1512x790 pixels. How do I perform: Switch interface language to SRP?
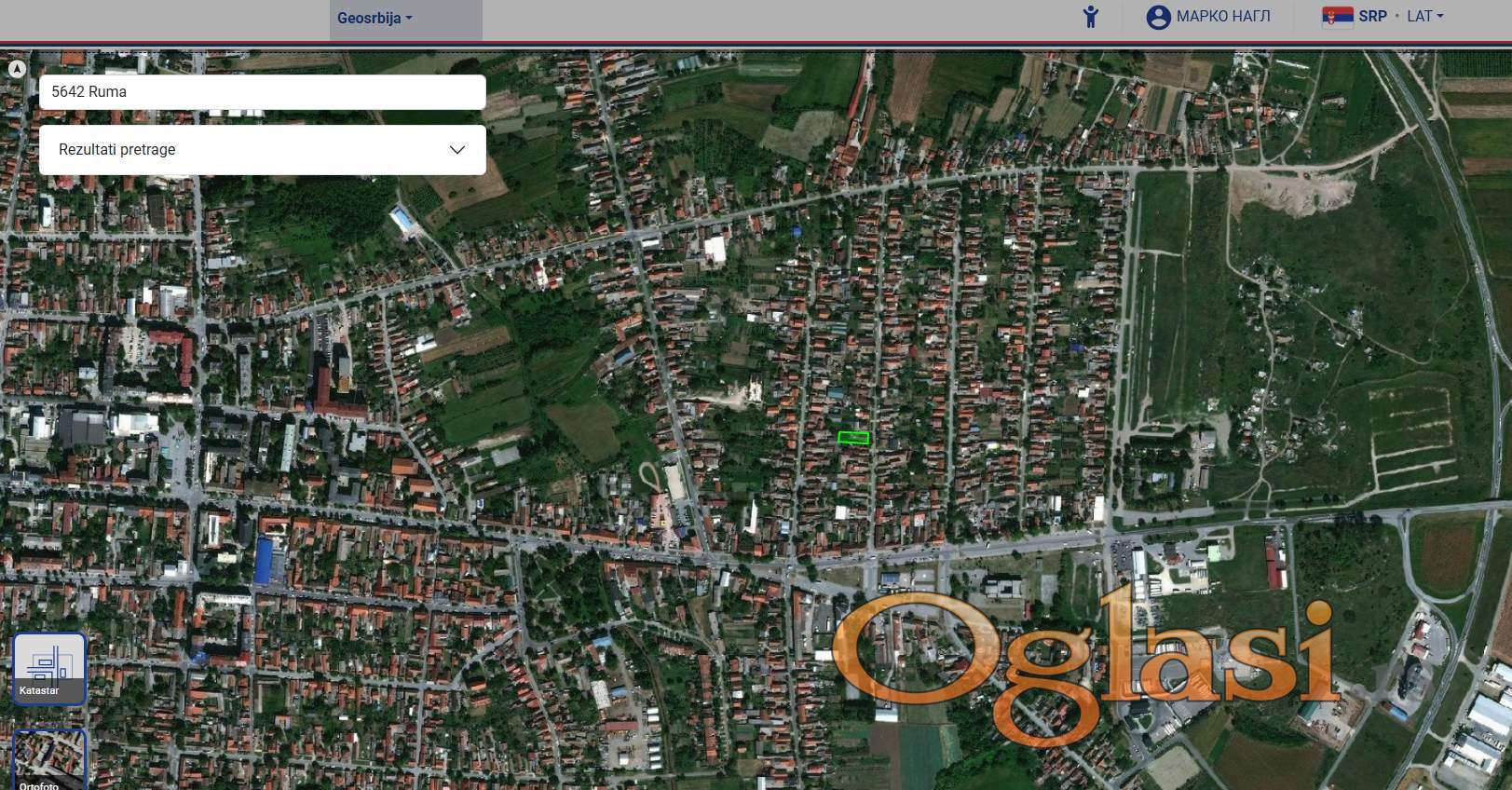point(1372,17)
